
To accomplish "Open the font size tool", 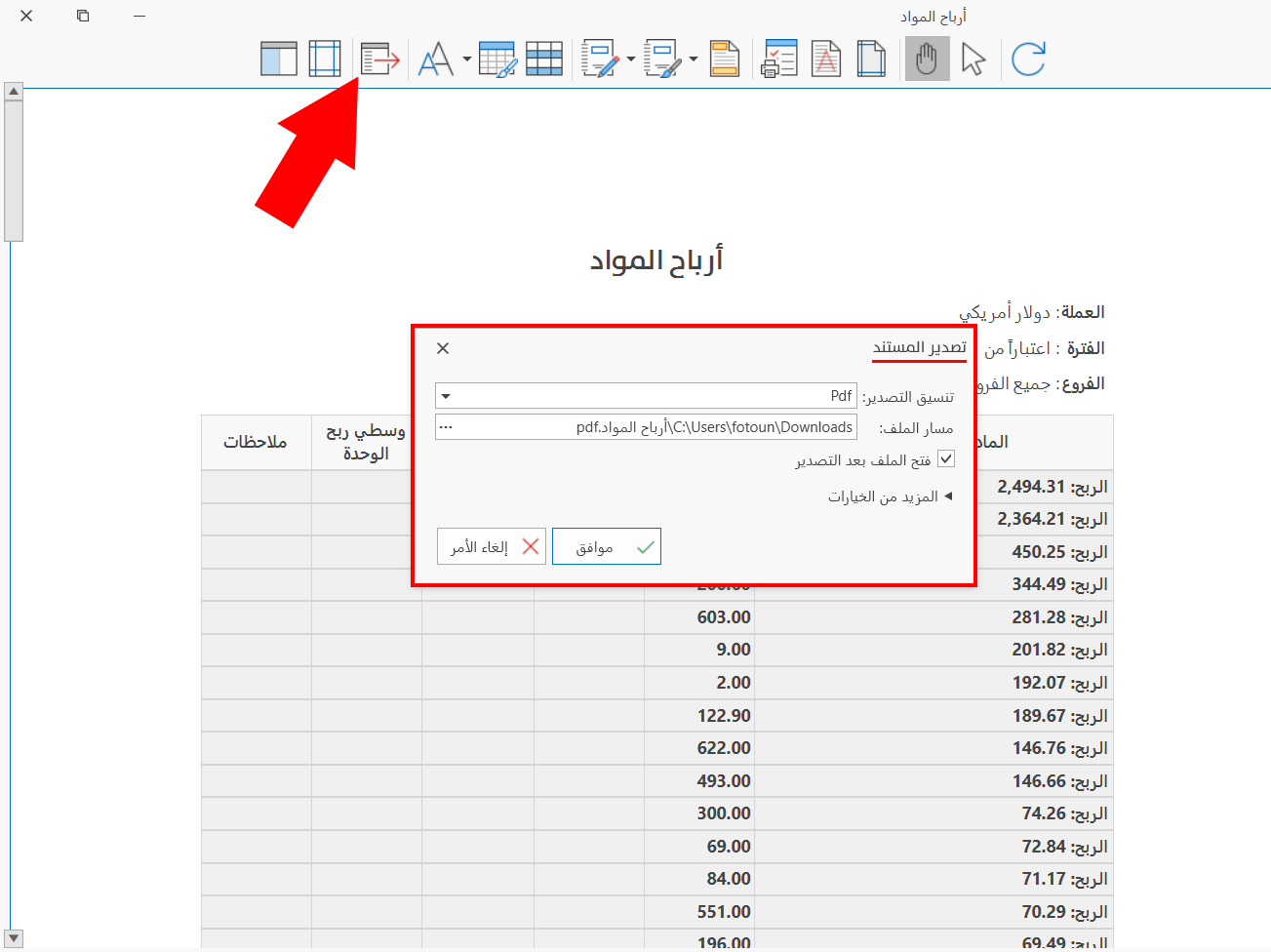I will click(x=436, y=59).
